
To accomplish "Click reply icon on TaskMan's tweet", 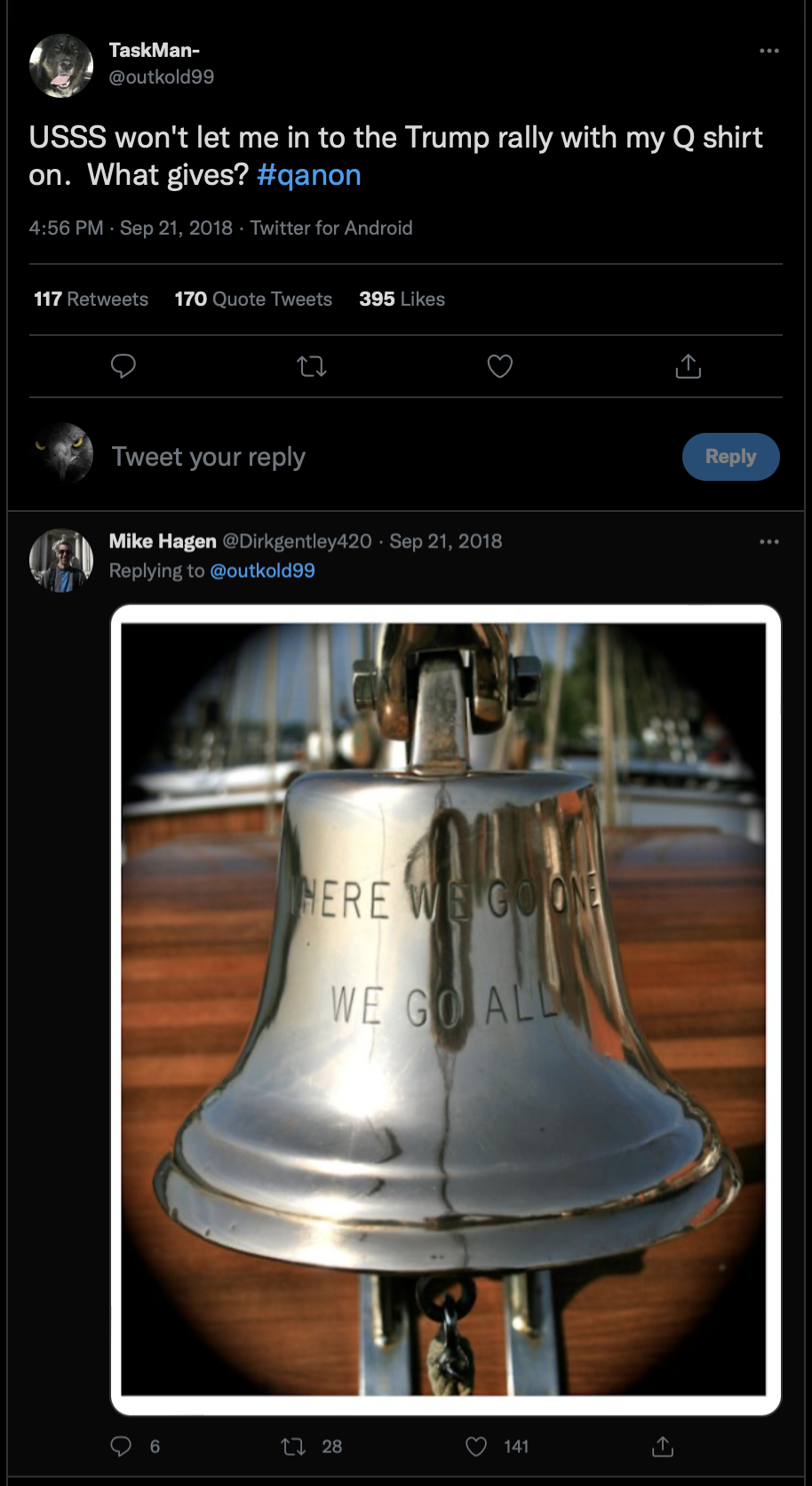I will point(123,365).
